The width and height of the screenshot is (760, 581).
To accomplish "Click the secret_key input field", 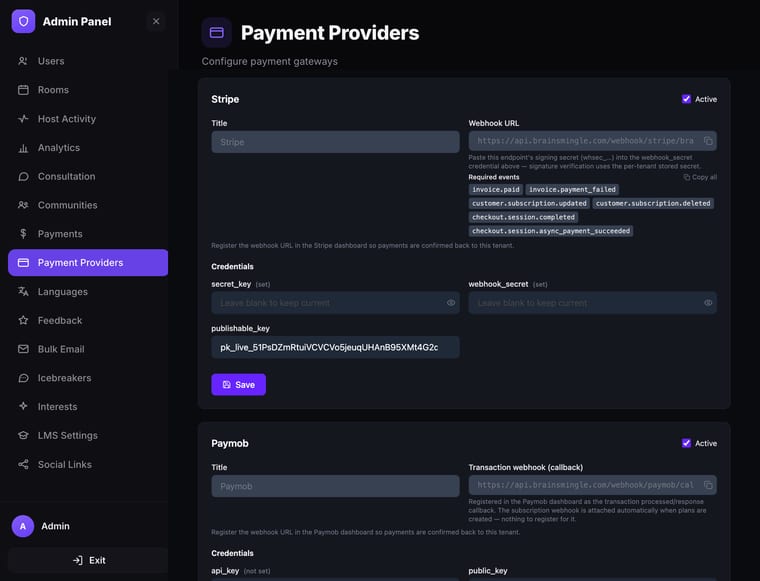I will (x=335, y=303).
